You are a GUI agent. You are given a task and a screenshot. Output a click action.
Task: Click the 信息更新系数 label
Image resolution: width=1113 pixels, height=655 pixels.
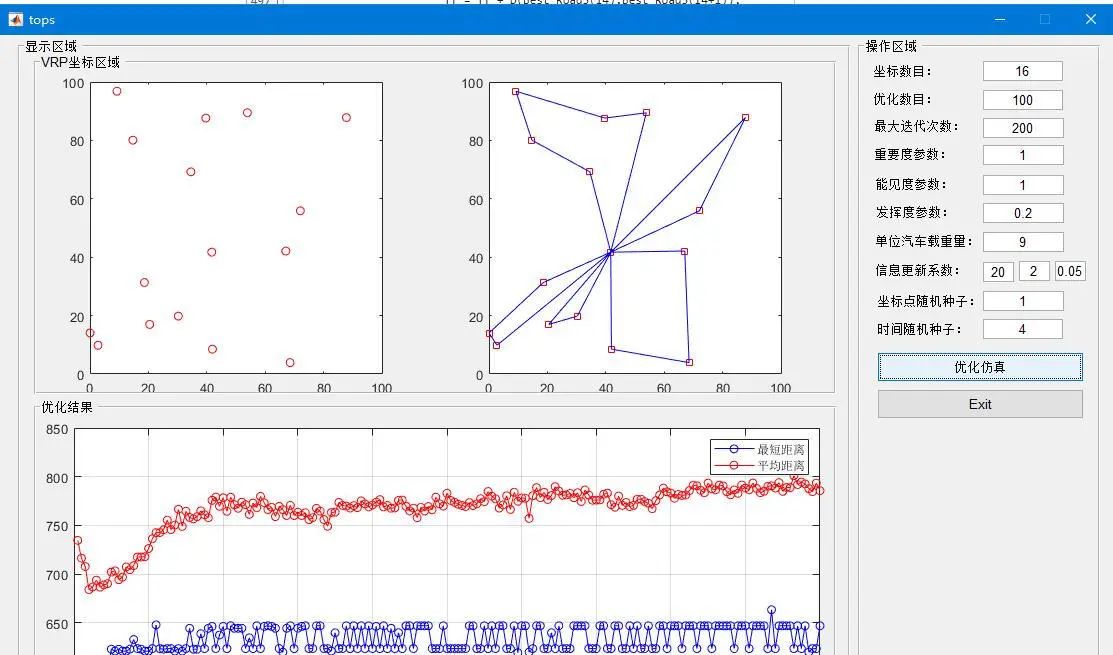[917, 270]
